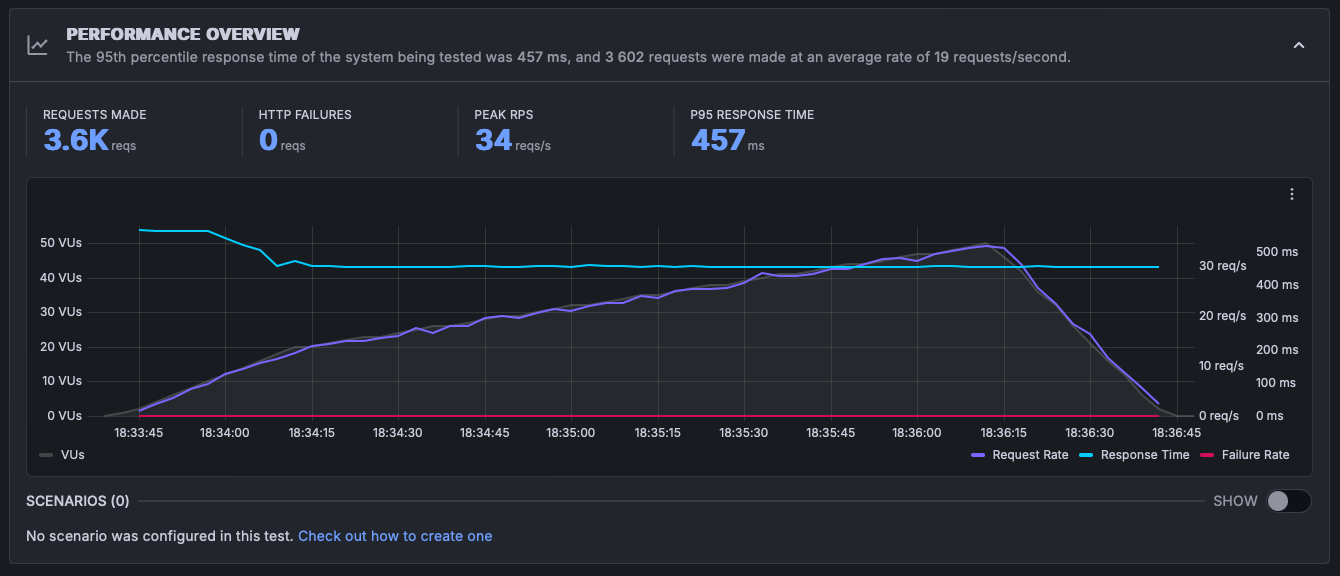1340x576 pixels.
Task: Click the Performance Overview heading
Action: pyautogui.click(x=183, y=35)
